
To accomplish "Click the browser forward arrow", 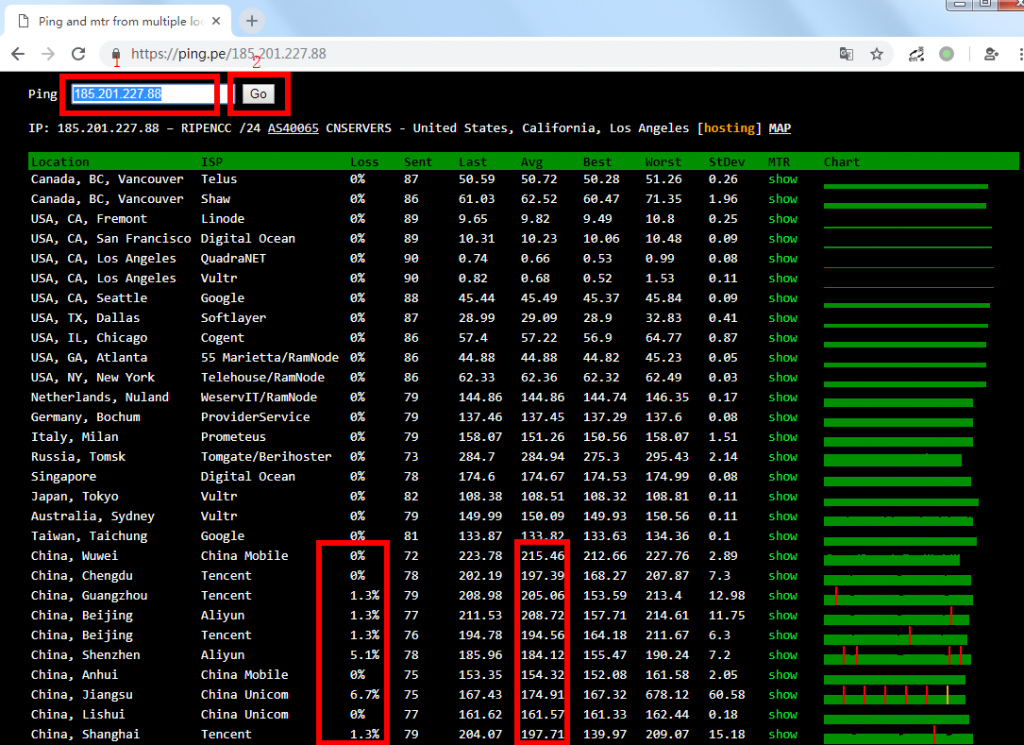I will (48, 54).
